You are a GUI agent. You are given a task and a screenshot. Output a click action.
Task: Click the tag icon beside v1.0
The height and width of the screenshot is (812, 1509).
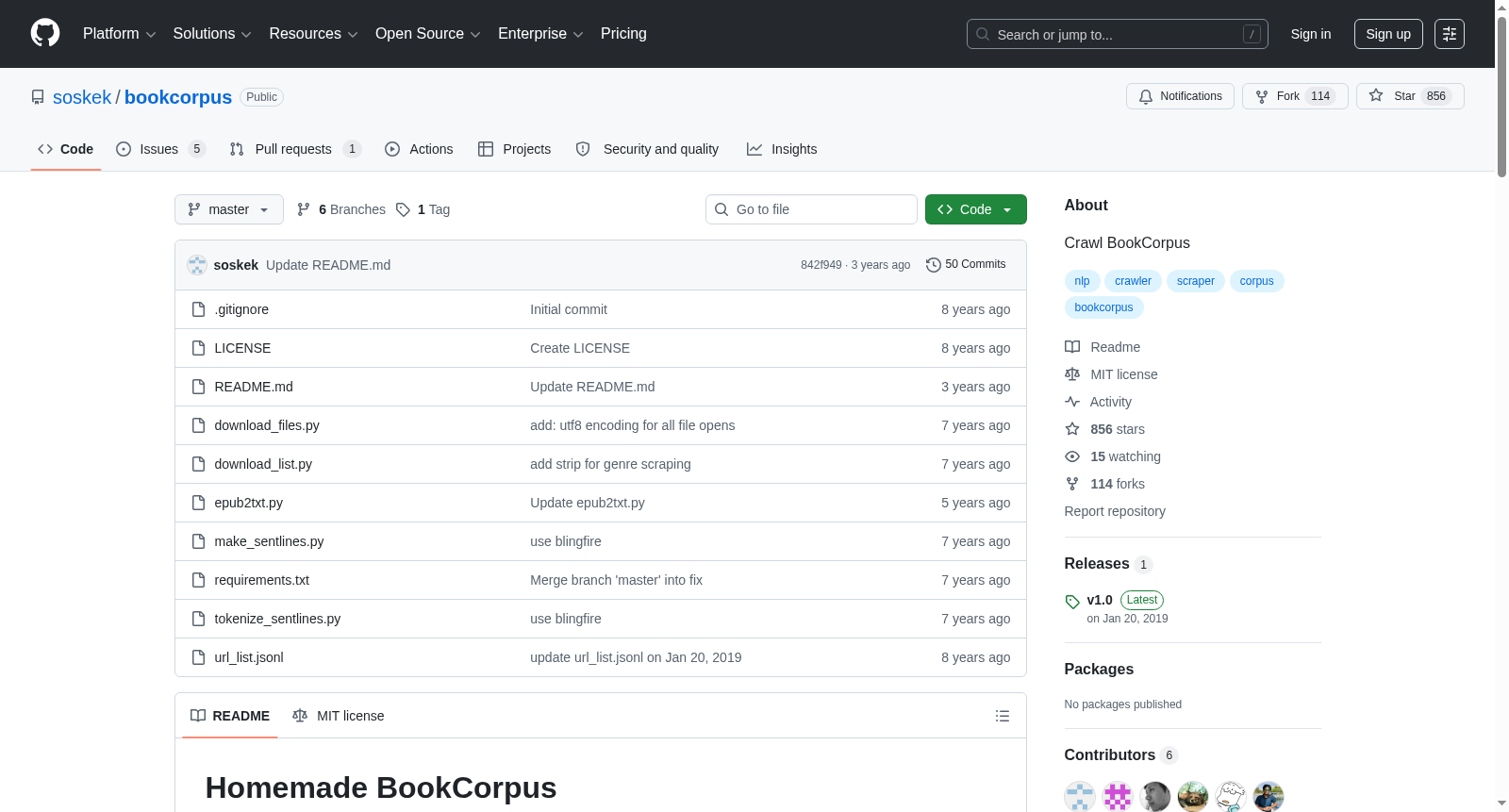pyautogui.click(x=1072, y=602)
